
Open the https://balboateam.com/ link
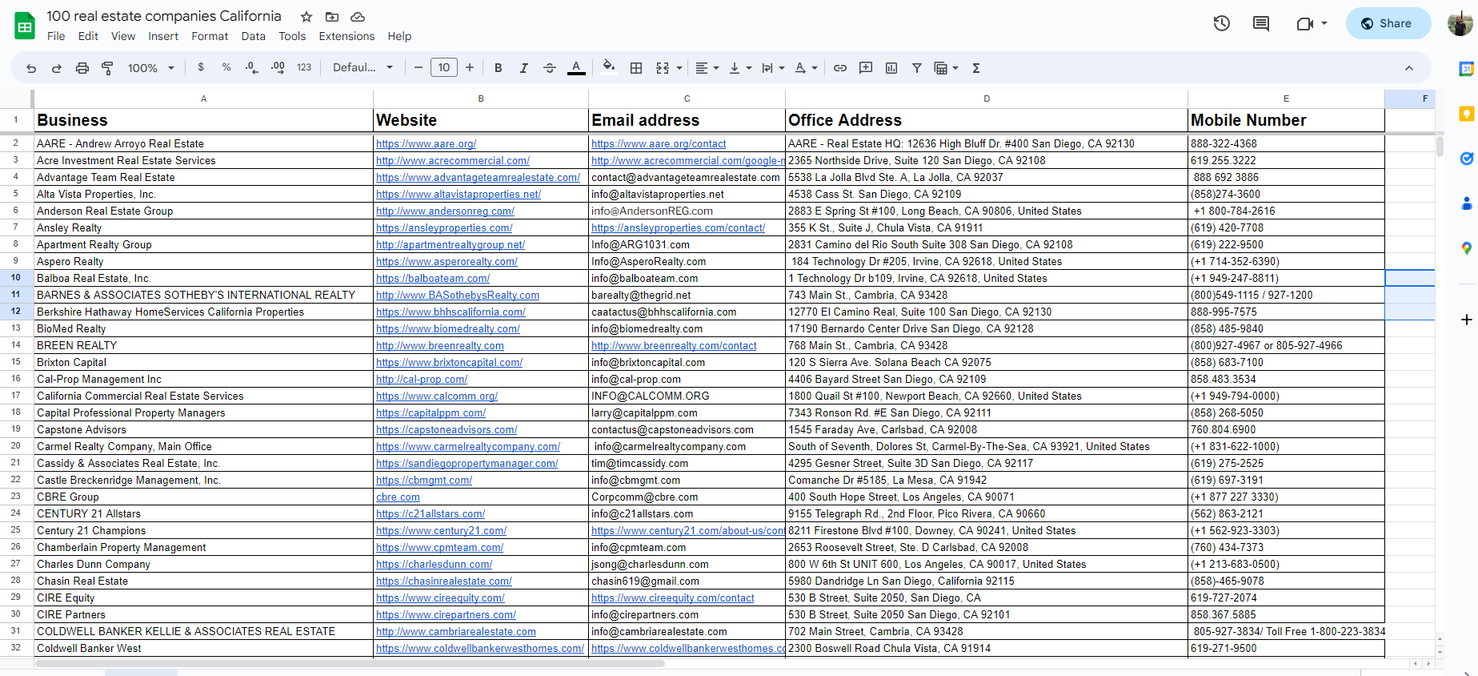tap(433, 278)
